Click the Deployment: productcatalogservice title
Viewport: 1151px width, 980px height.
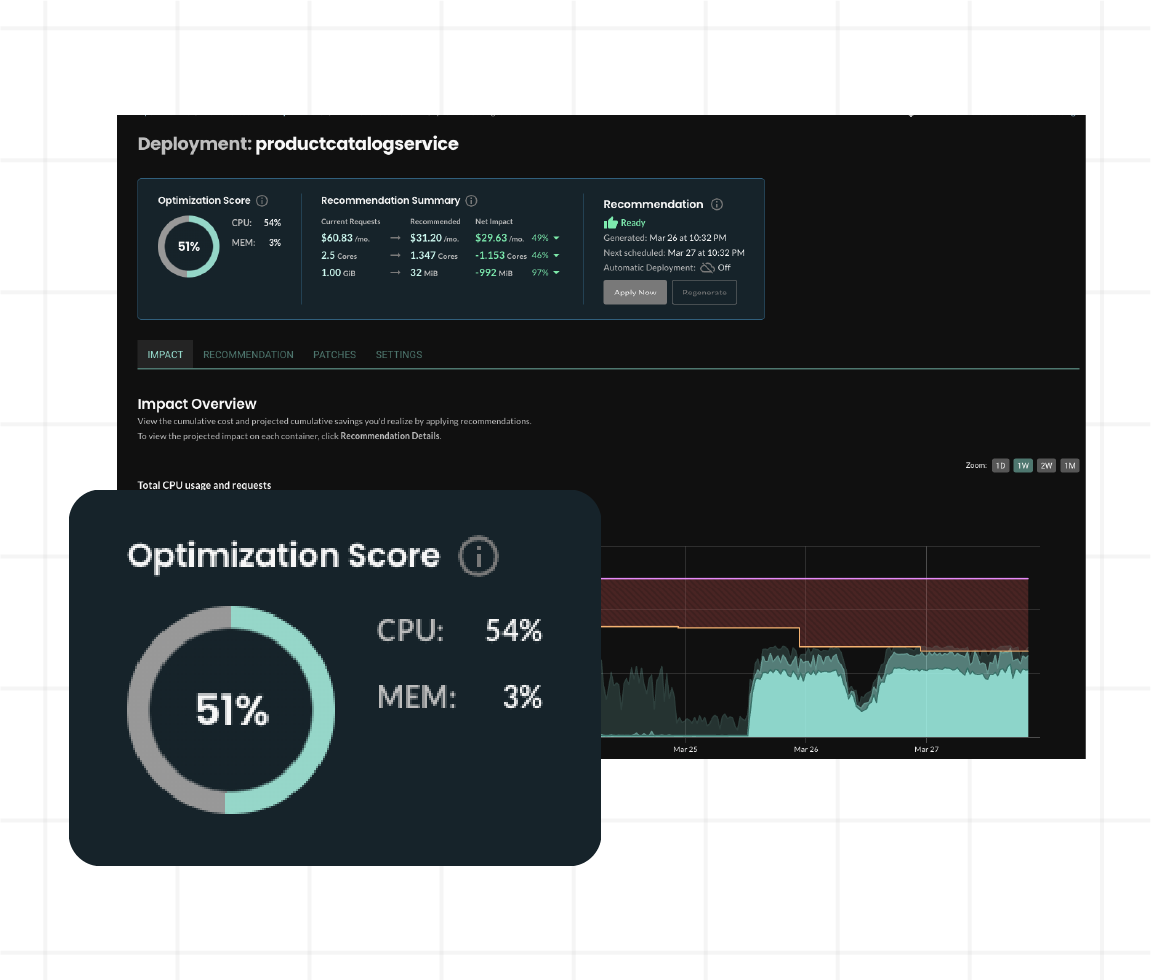pyautogui.click(x=298, y=144)
